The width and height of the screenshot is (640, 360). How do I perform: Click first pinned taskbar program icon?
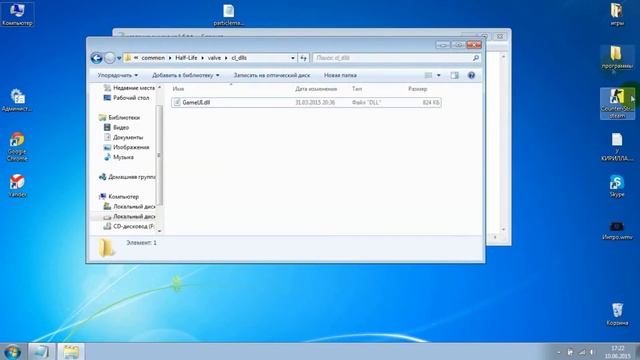click(x=41, y=352)
